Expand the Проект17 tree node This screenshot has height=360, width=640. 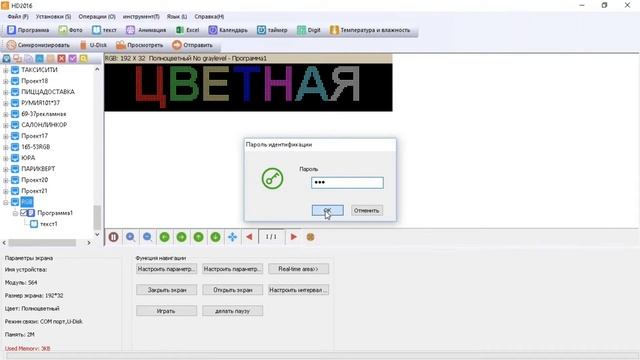coord(6,136)
